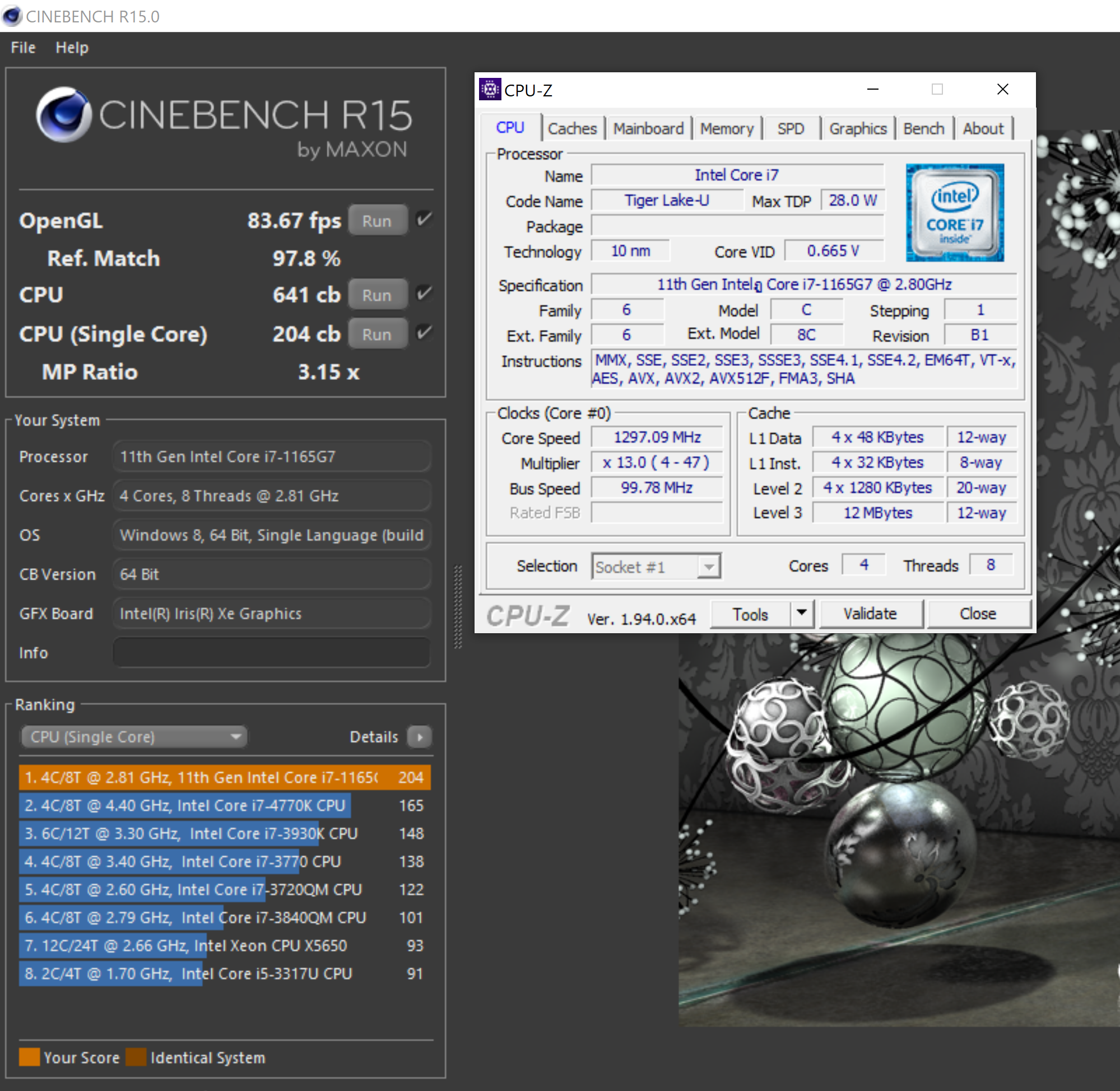Switch to the SPD tab
The image size is (1120, 1091).
(791, 129)
